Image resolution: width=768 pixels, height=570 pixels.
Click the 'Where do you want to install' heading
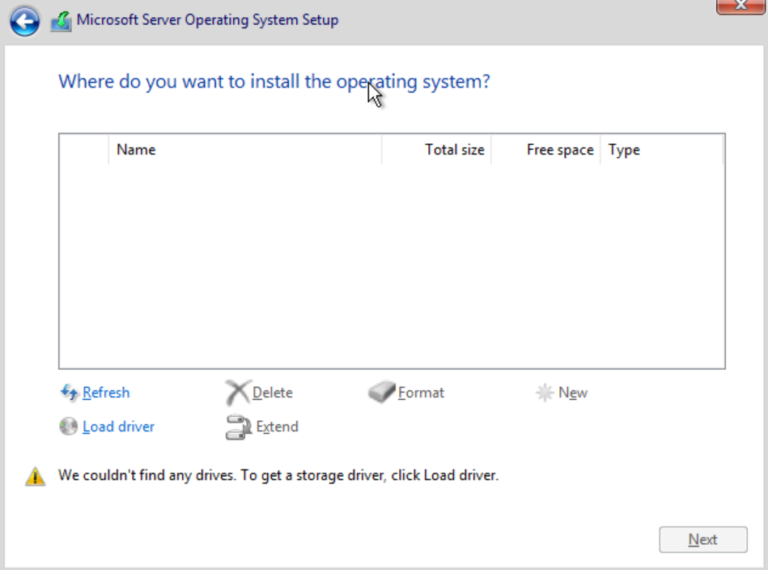pos(274,81)
